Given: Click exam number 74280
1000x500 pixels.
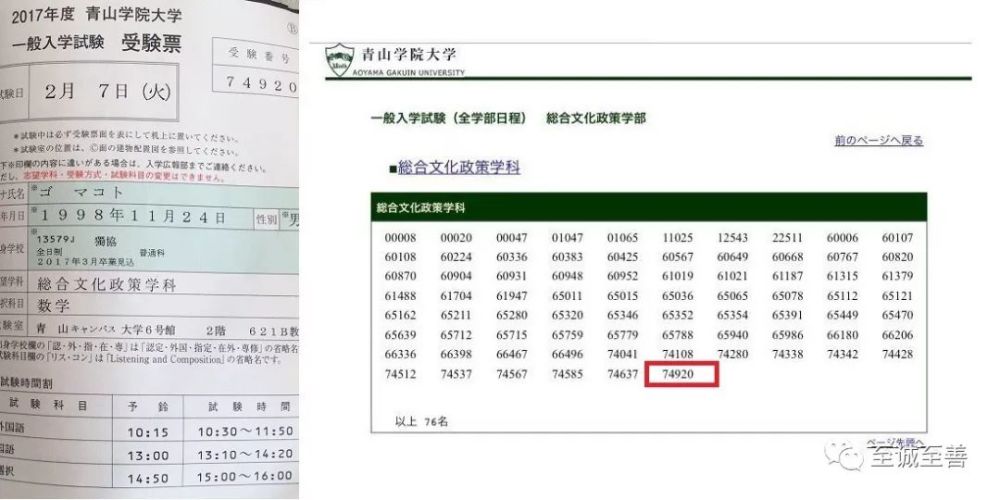Looking at the screenshot, I should point(732,354).
